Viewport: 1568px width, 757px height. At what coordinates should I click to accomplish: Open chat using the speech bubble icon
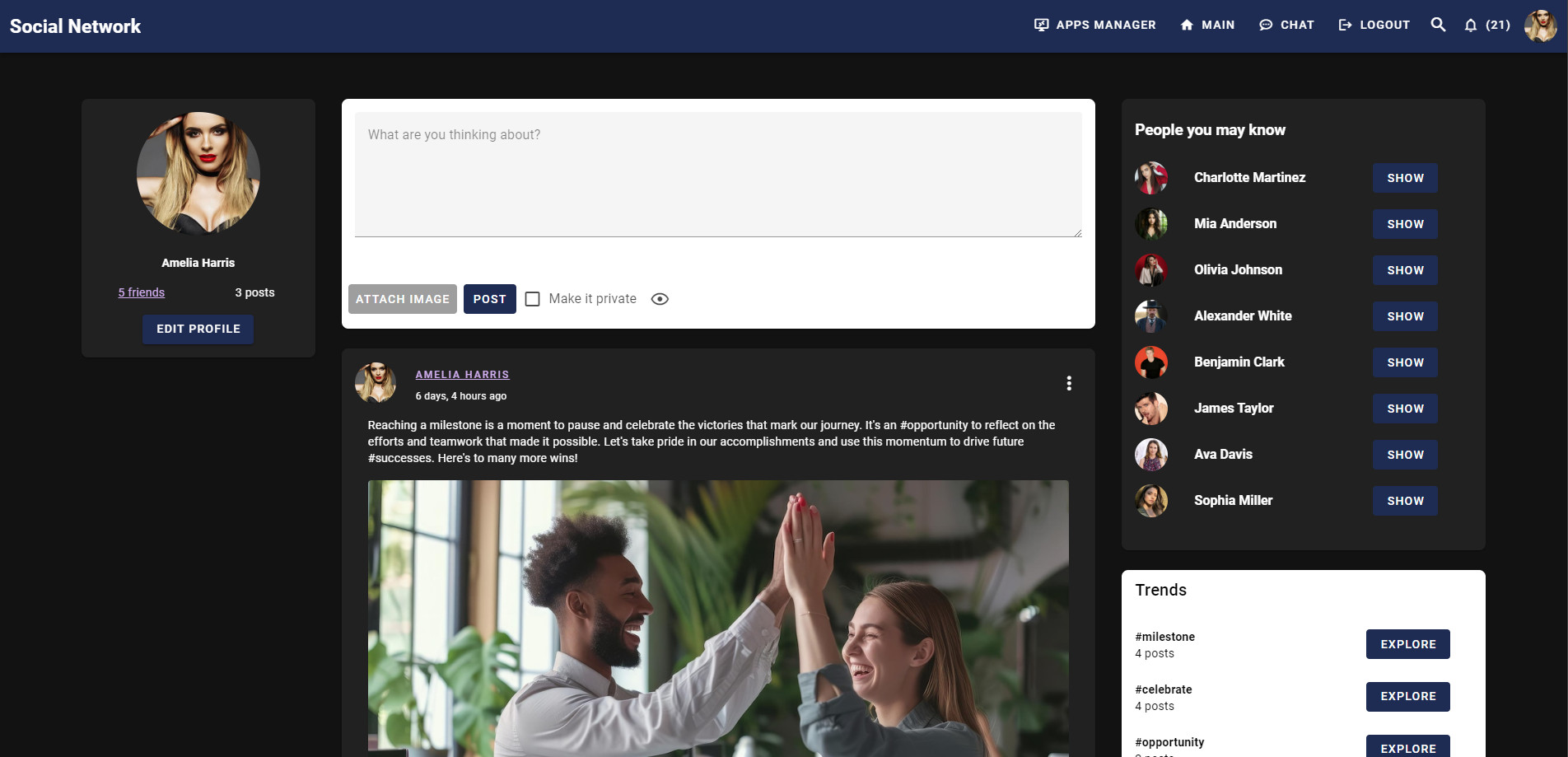[1286, 25]
